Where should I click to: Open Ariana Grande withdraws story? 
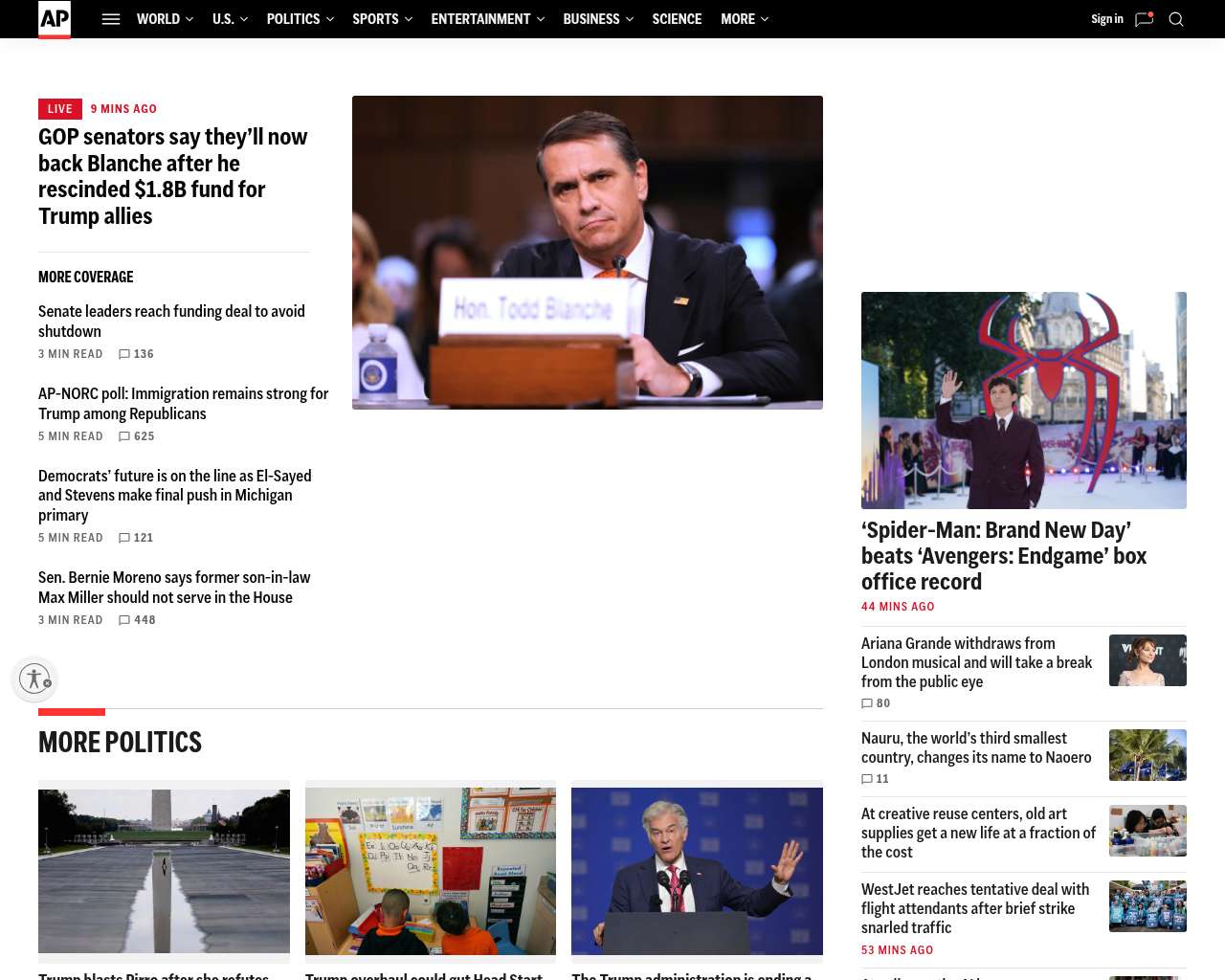tap(977, 662)
